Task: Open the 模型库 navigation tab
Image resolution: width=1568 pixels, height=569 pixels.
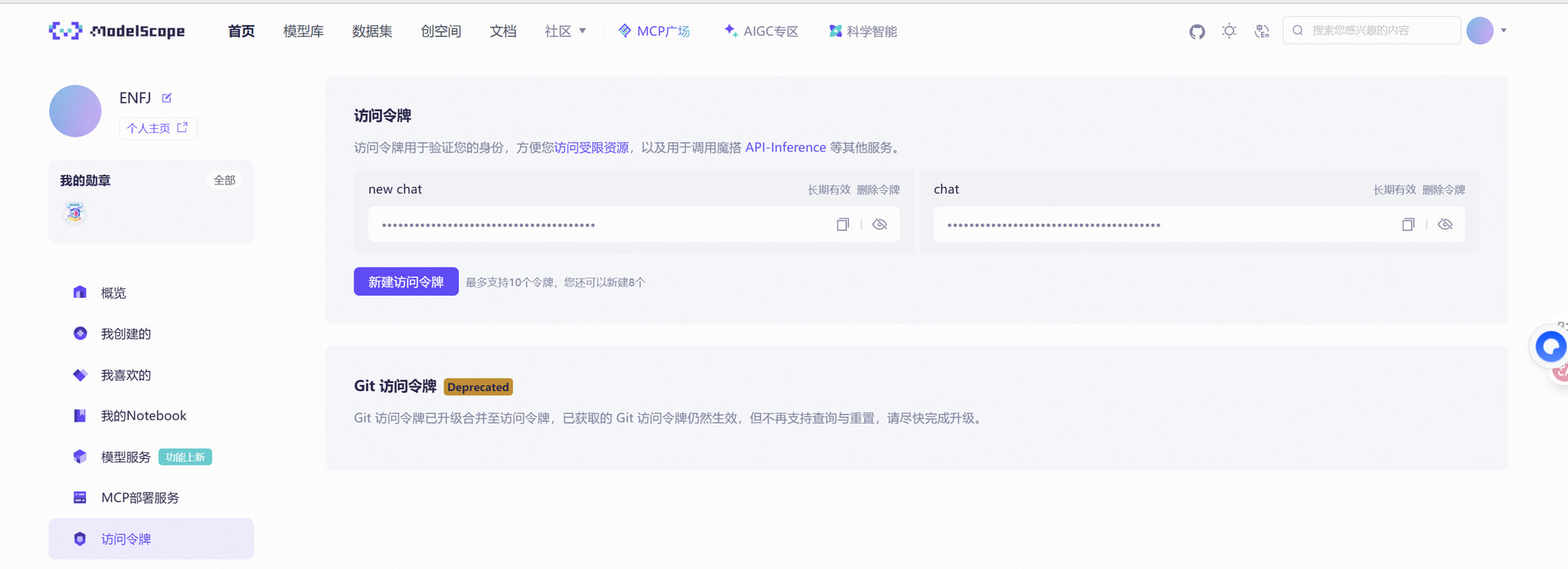Action: (303, 31)
